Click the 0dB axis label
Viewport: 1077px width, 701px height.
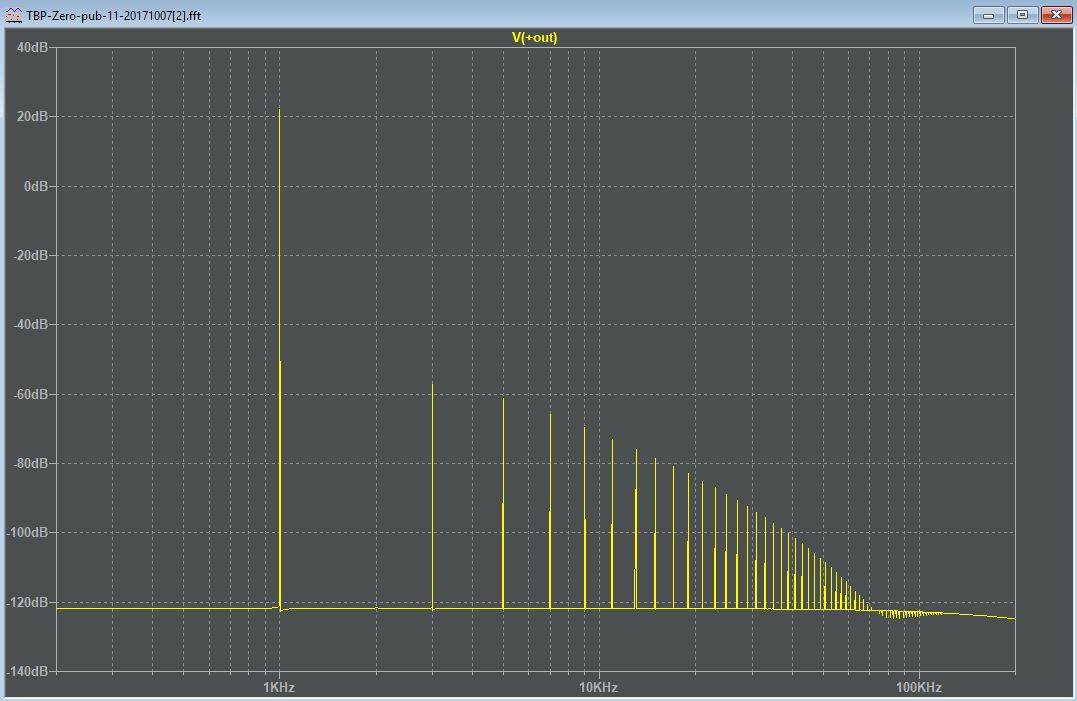pyautogui.click(x=36, y=186)
